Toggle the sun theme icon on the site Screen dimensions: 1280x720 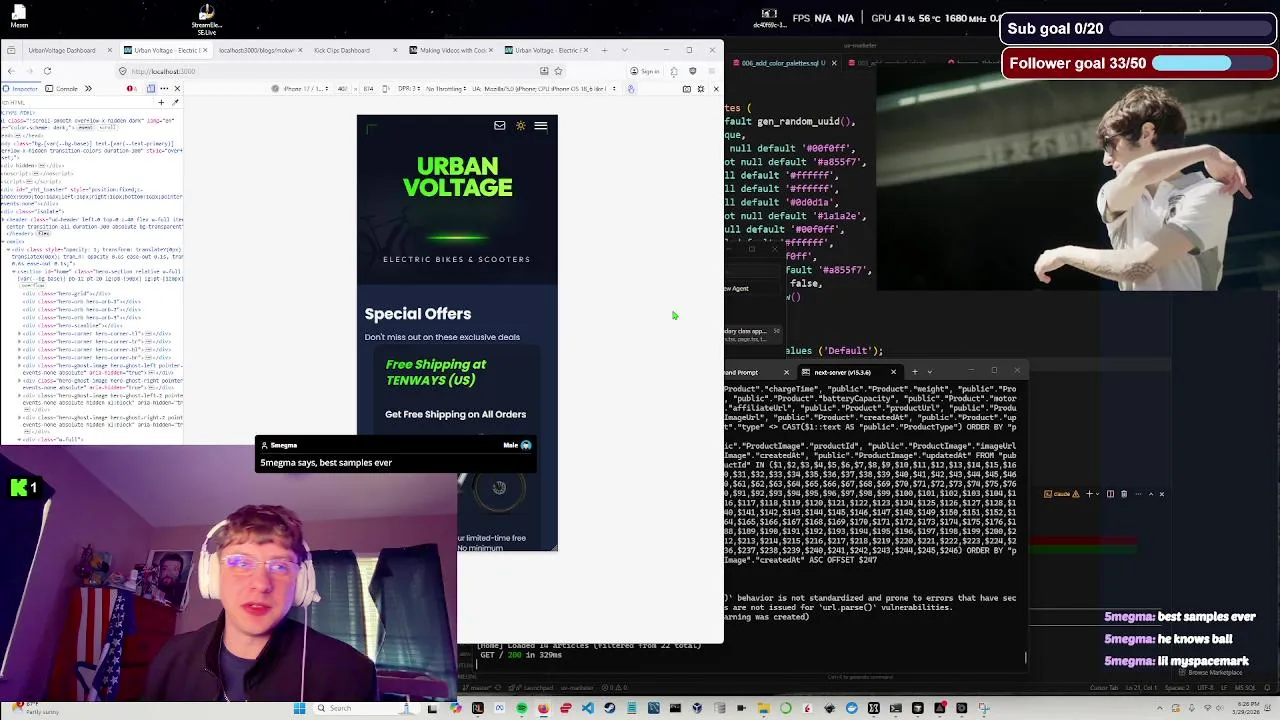[x=520, y=126]
